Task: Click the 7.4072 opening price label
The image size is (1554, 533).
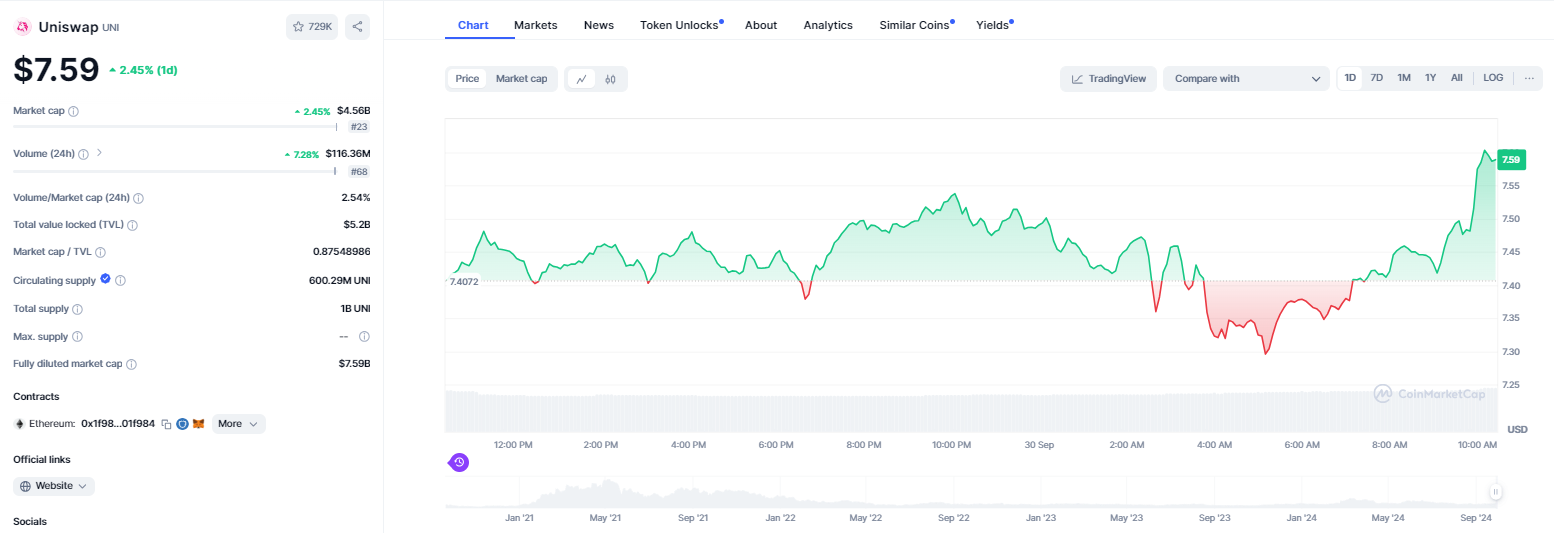Action: coord(464,282)
